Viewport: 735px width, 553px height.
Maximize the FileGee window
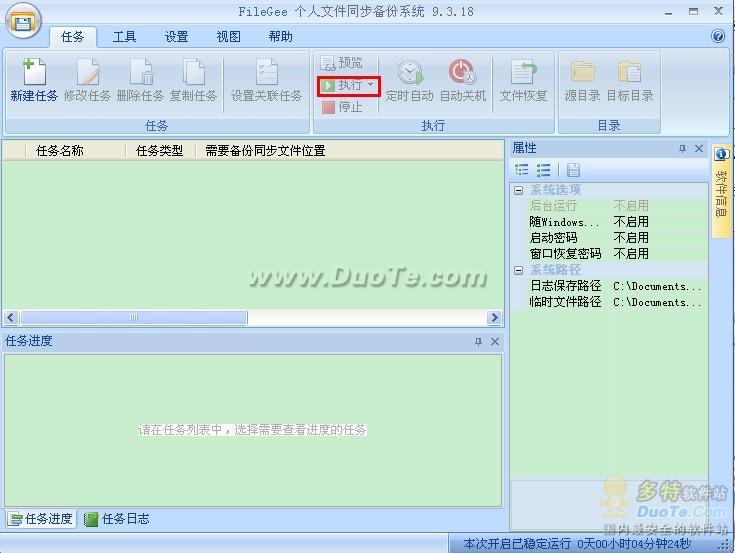click(x=693, y=11)
